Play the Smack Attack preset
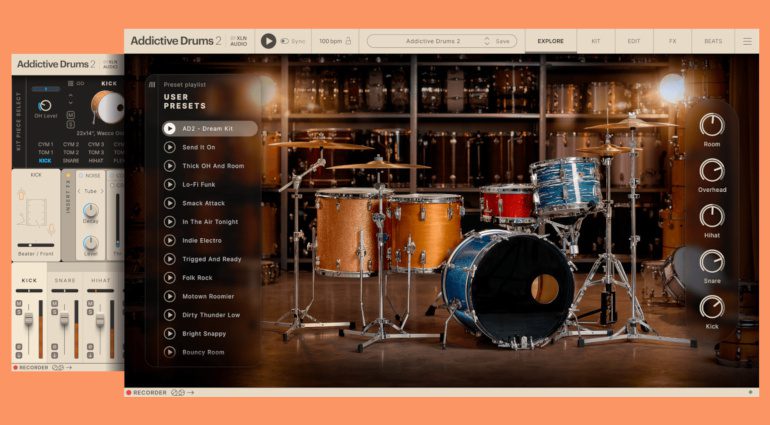The height and width of the screenshot is (425, 770). point(170,203)
